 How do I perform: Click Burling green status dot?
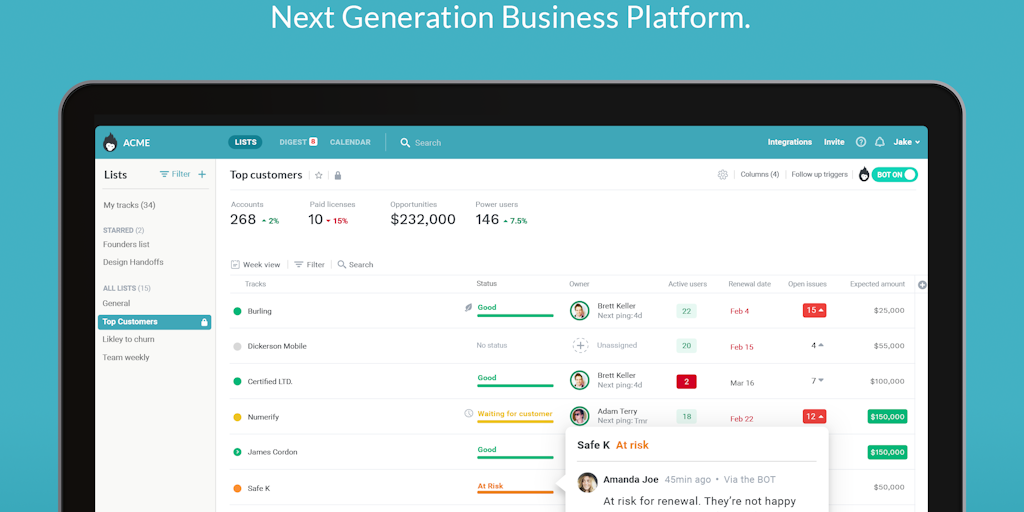[237, 312]
